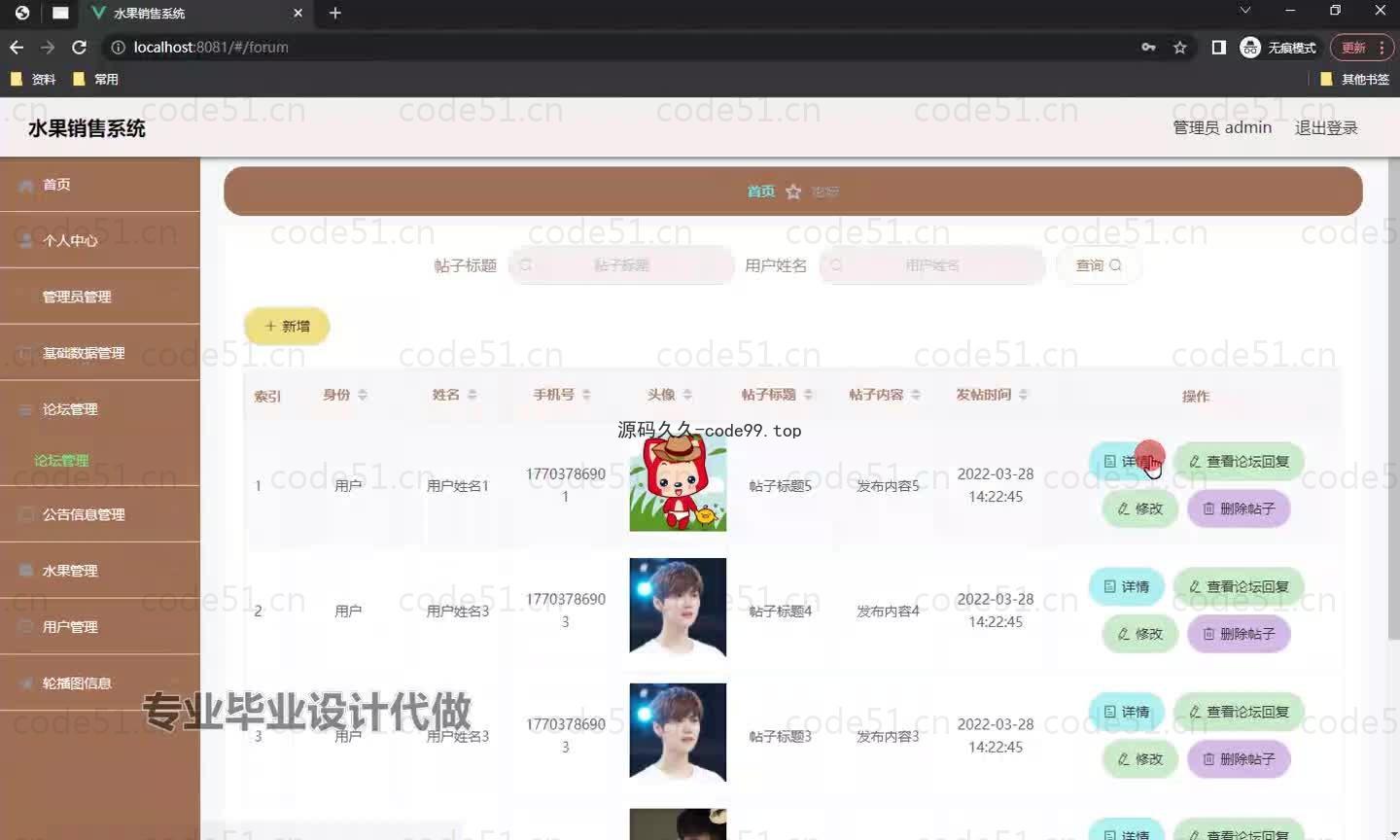Click the 新增 add button
Viewport: 1400px width, 840px height.
[x=287, y=327]
